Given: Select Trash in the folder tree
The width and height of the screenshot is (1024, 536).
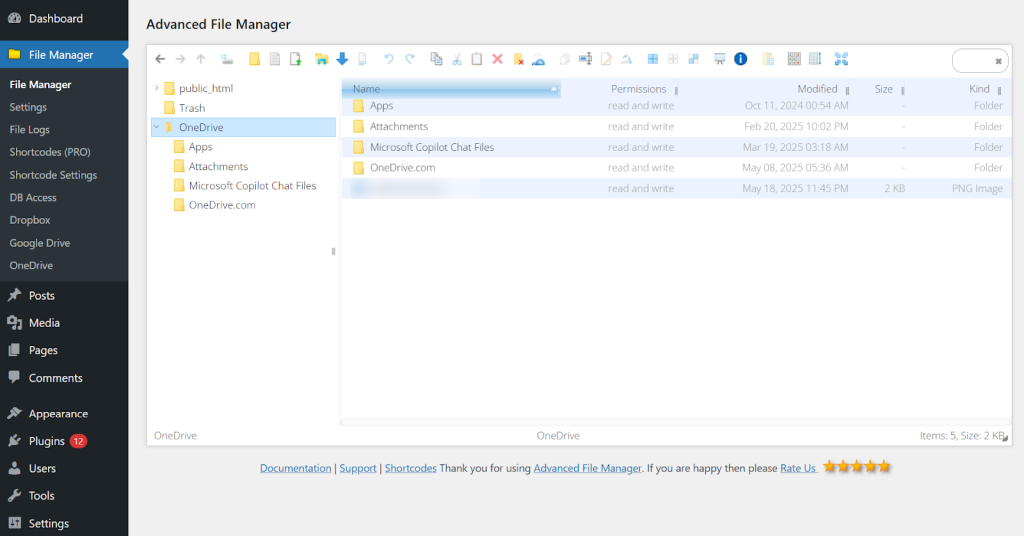Looking at the screenshot, I should pyautogui.click(x=192, y=108).
